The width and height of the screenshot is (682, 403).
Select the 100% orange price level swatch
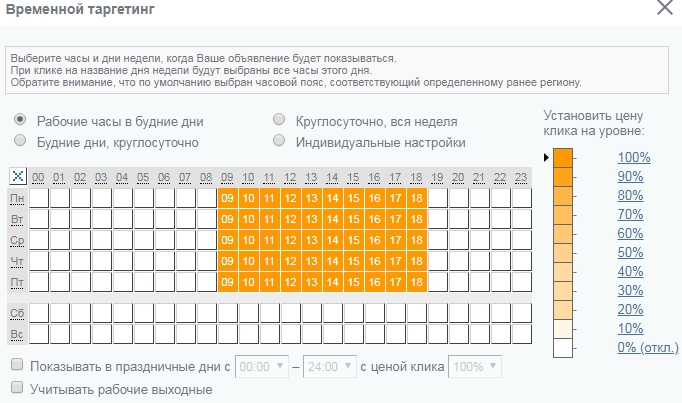tap(563, 158)
